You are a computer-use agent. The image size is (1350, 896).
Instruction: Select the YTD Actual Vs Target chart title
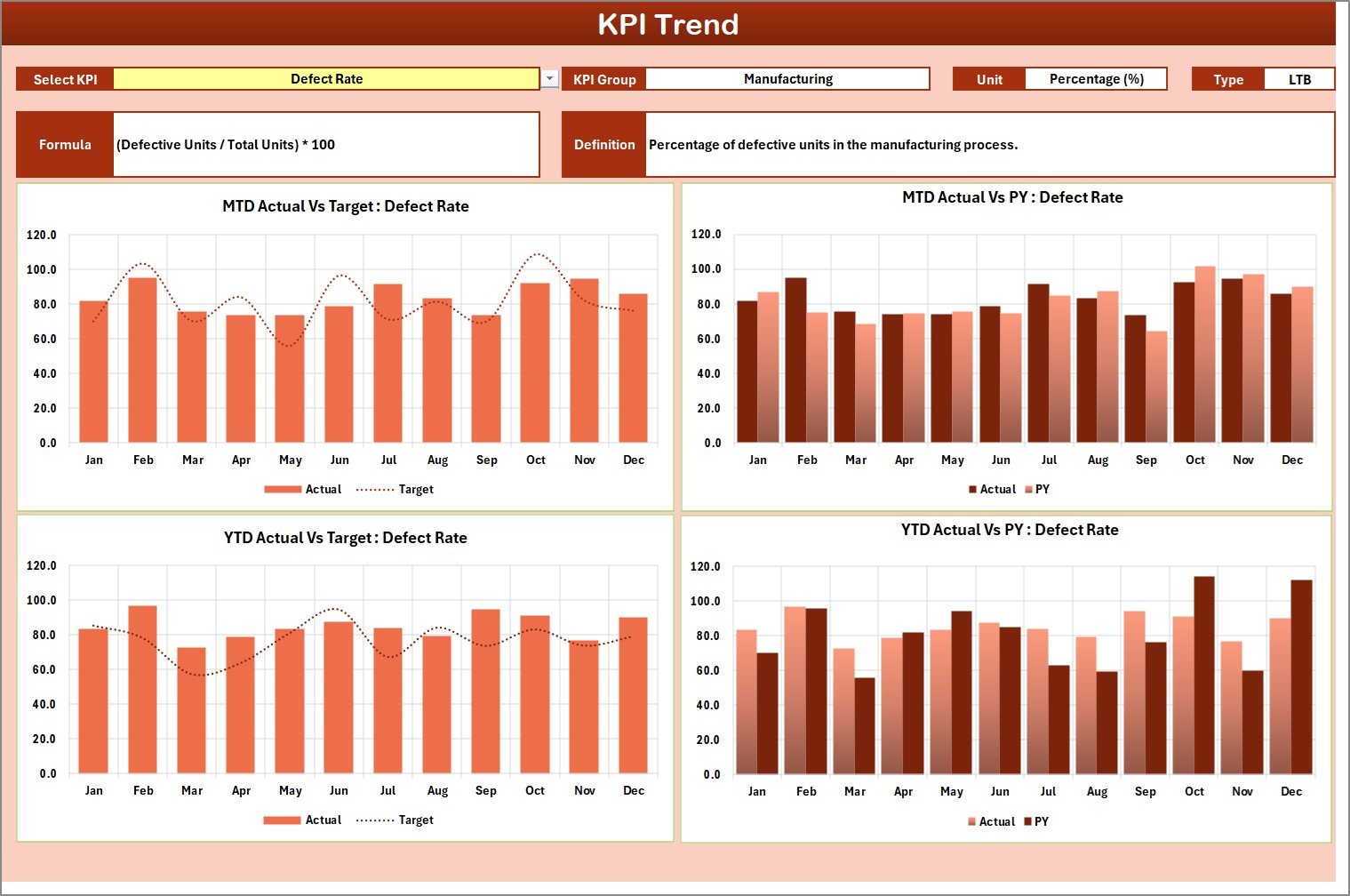point(346,538)
